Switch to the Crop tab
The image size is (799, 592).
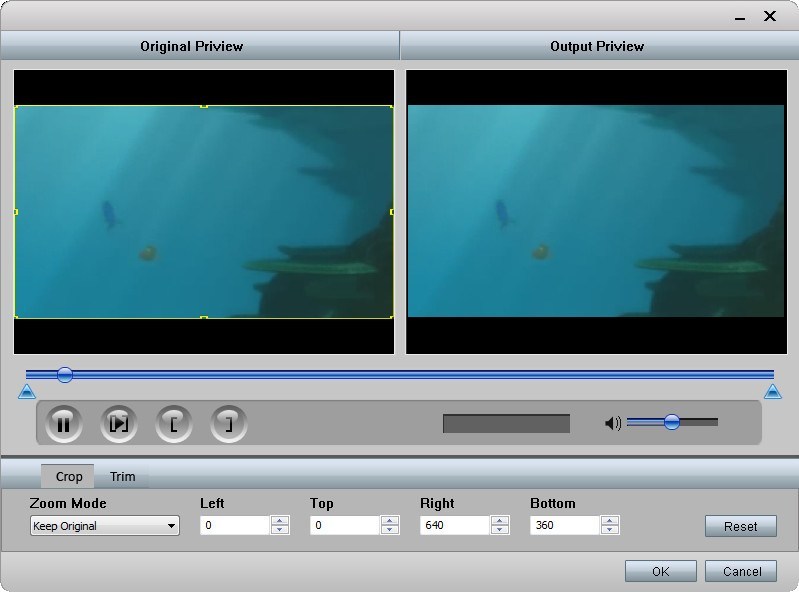pos(68,476)
